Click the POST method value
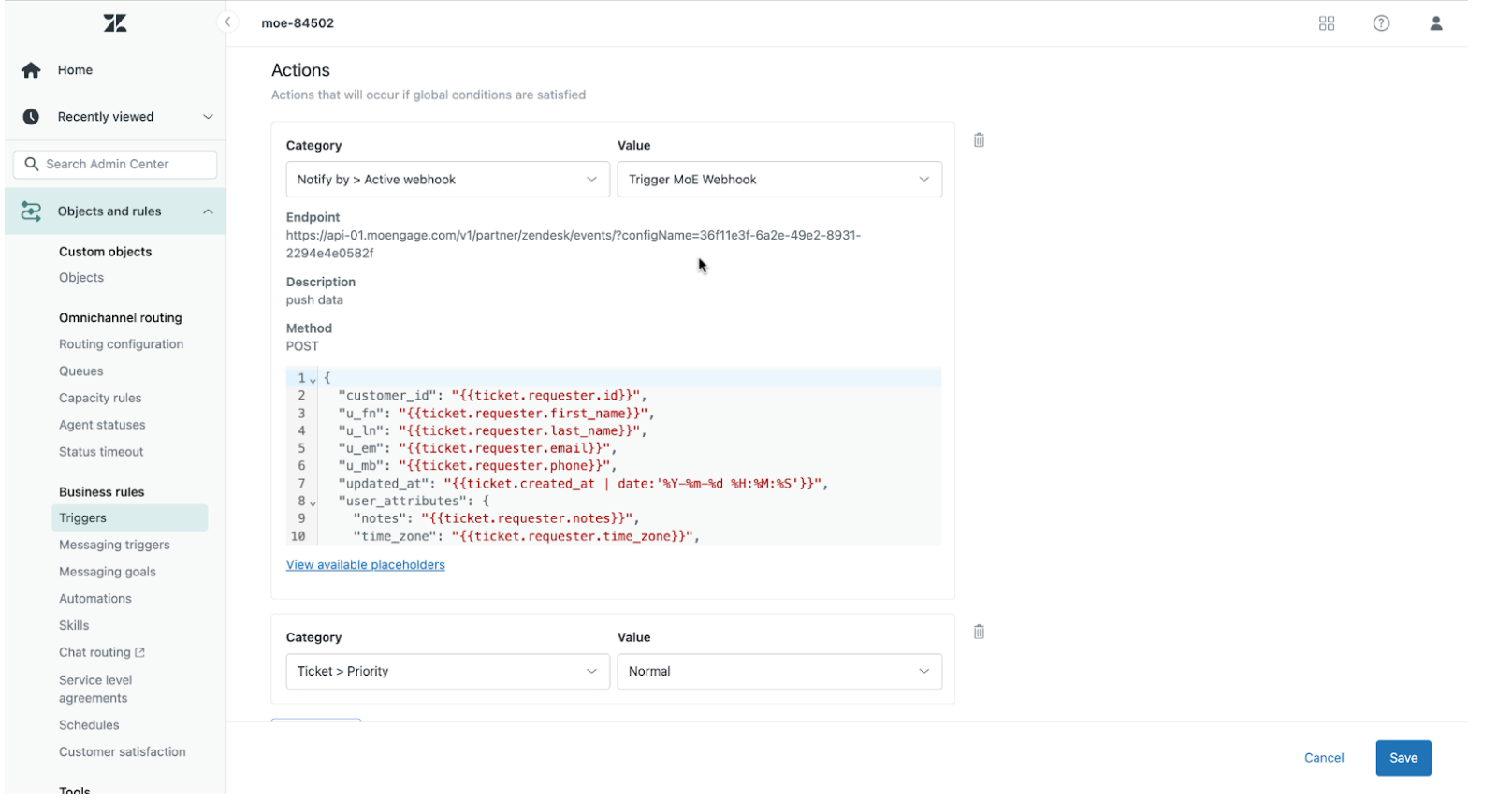Viewport: 1512px width, 801px height. pyautogui.click(x=302, y=346)
